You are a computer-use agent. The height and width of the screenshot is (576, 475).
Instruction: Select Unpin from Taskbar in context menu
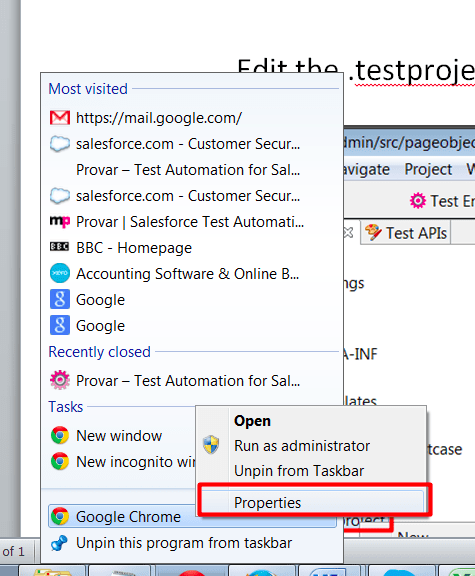(299, 471)
